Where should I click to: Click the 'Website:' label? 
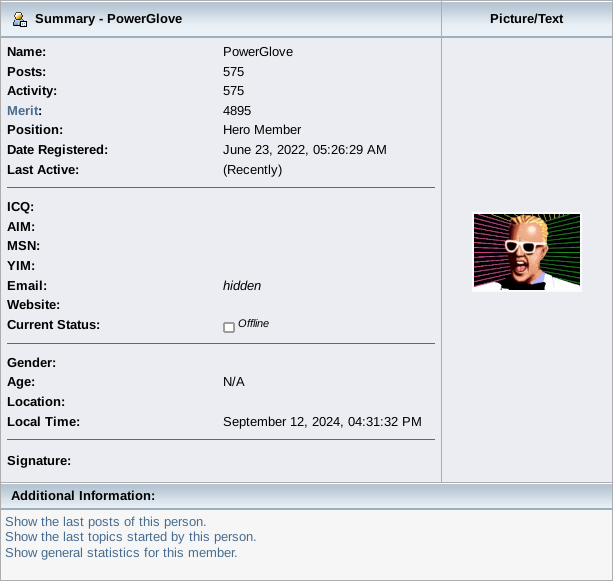[x=34, y=305]
